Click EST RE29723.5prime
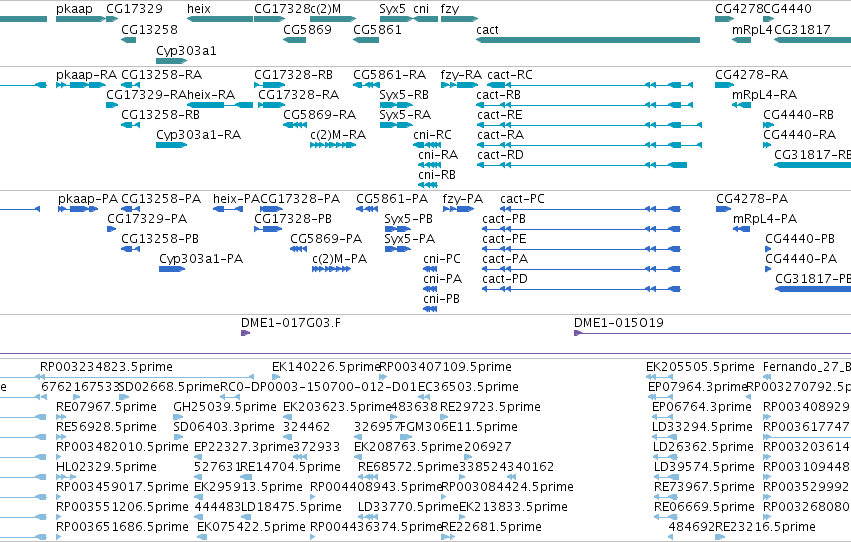851x542 pixels. point(443,417)
